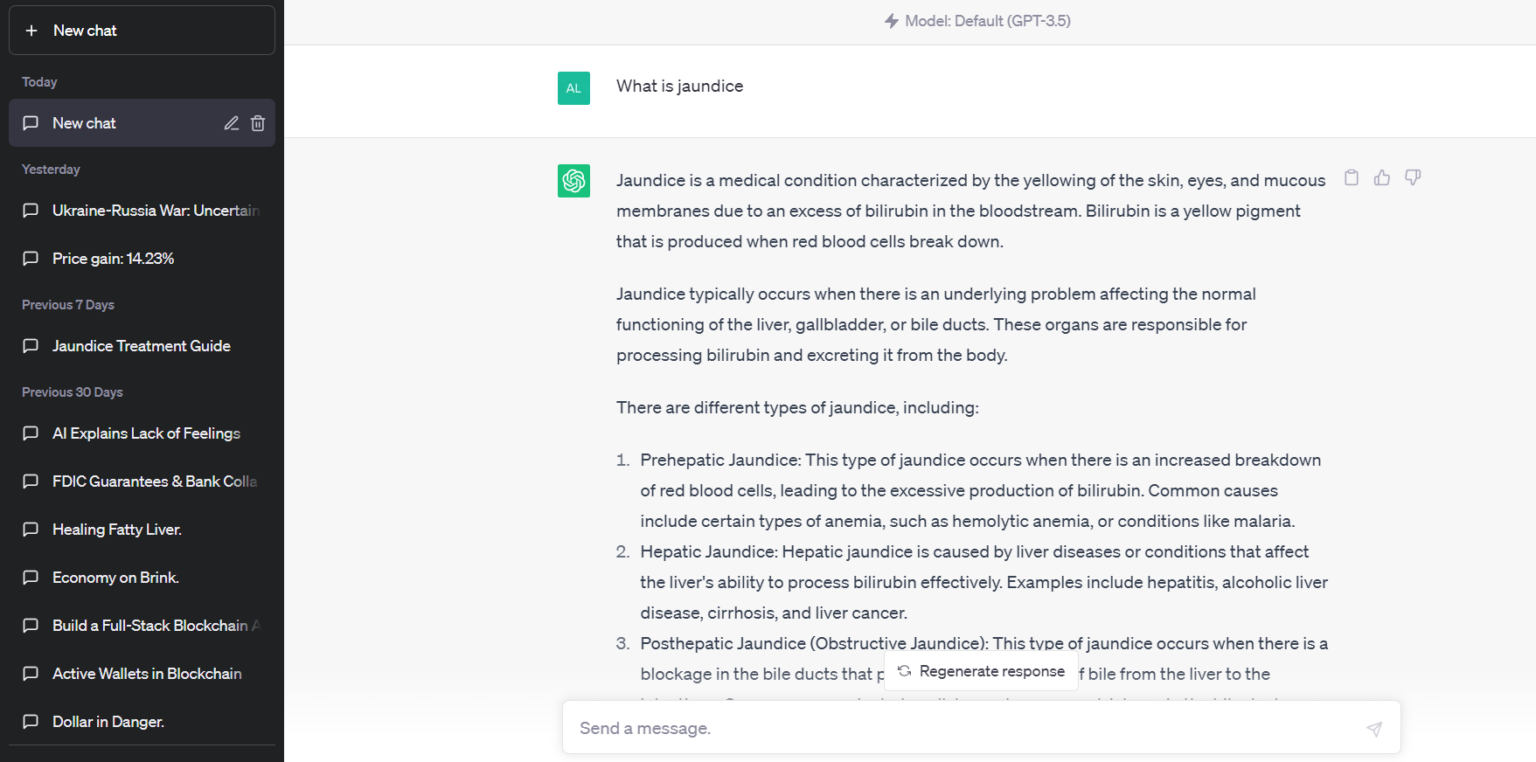
Task: Select the 'Ukraine-Russia War: Uncertain' conversation
Action: click(140, 210)
